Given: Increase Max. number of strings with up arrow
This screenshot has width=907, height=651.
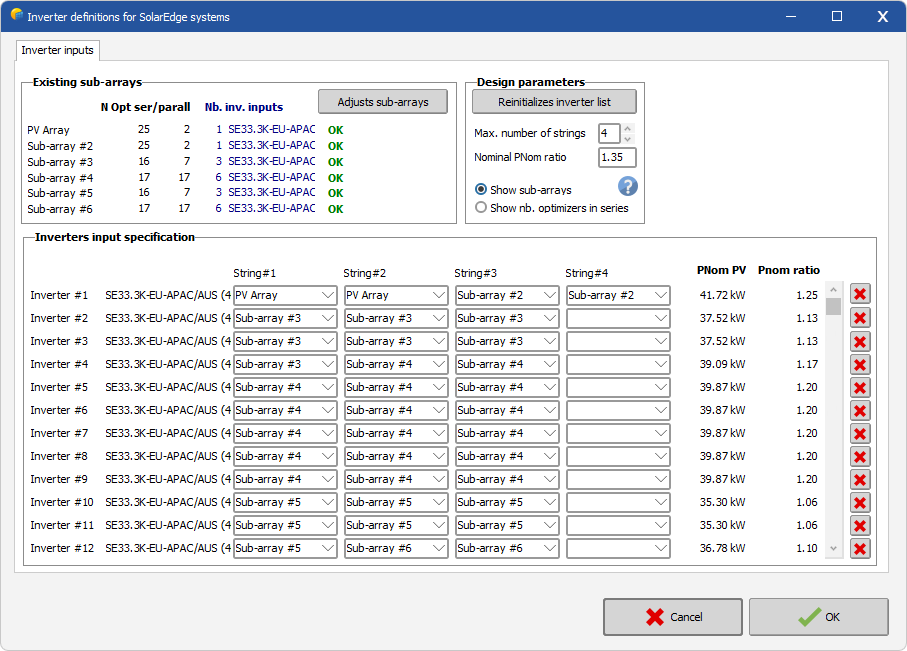Looking at the screenshot, I should [628, 128].
